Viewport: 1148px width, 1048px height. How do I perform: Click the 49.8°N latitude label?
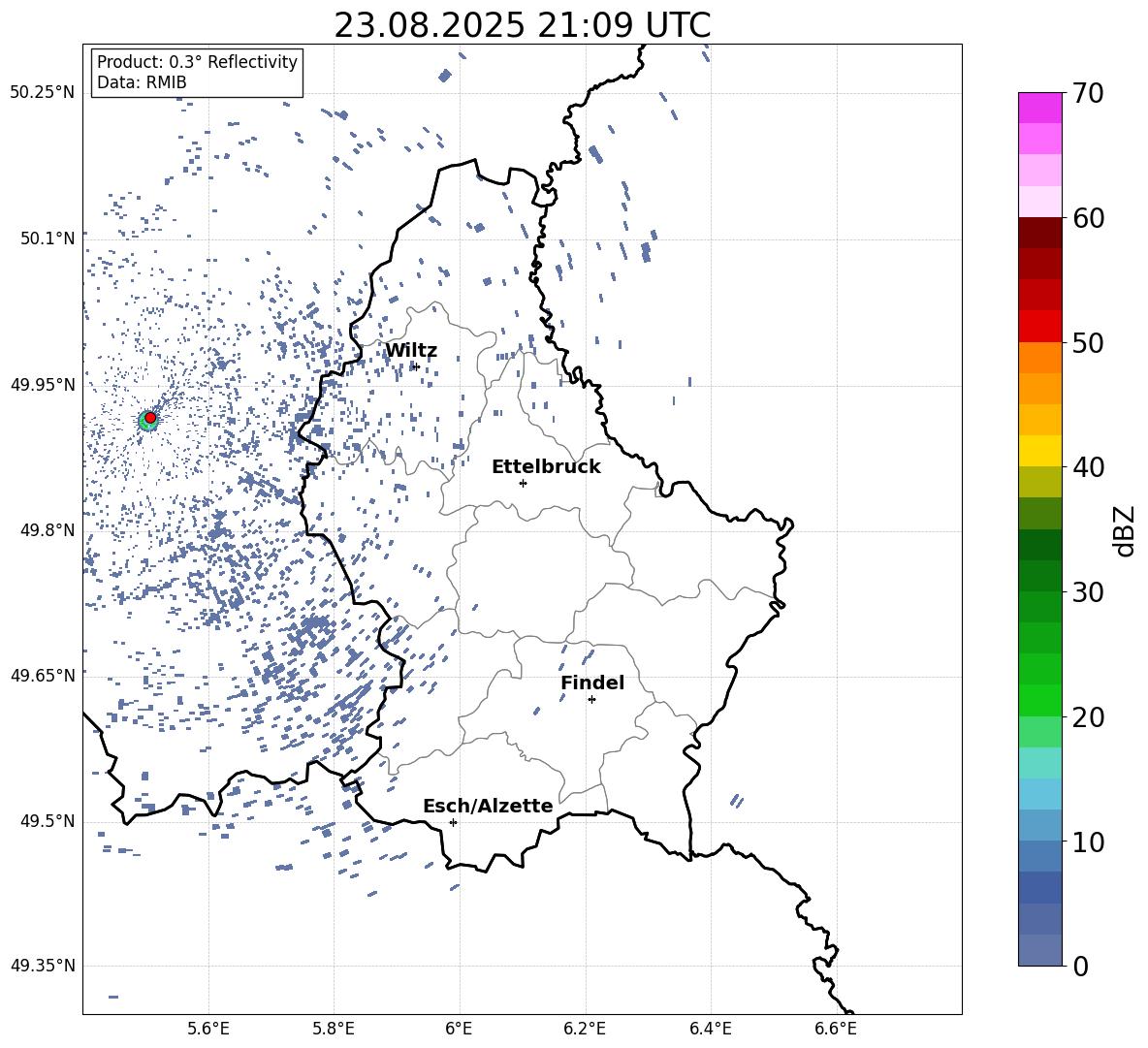pyautogui.click(x=48, y=530)
